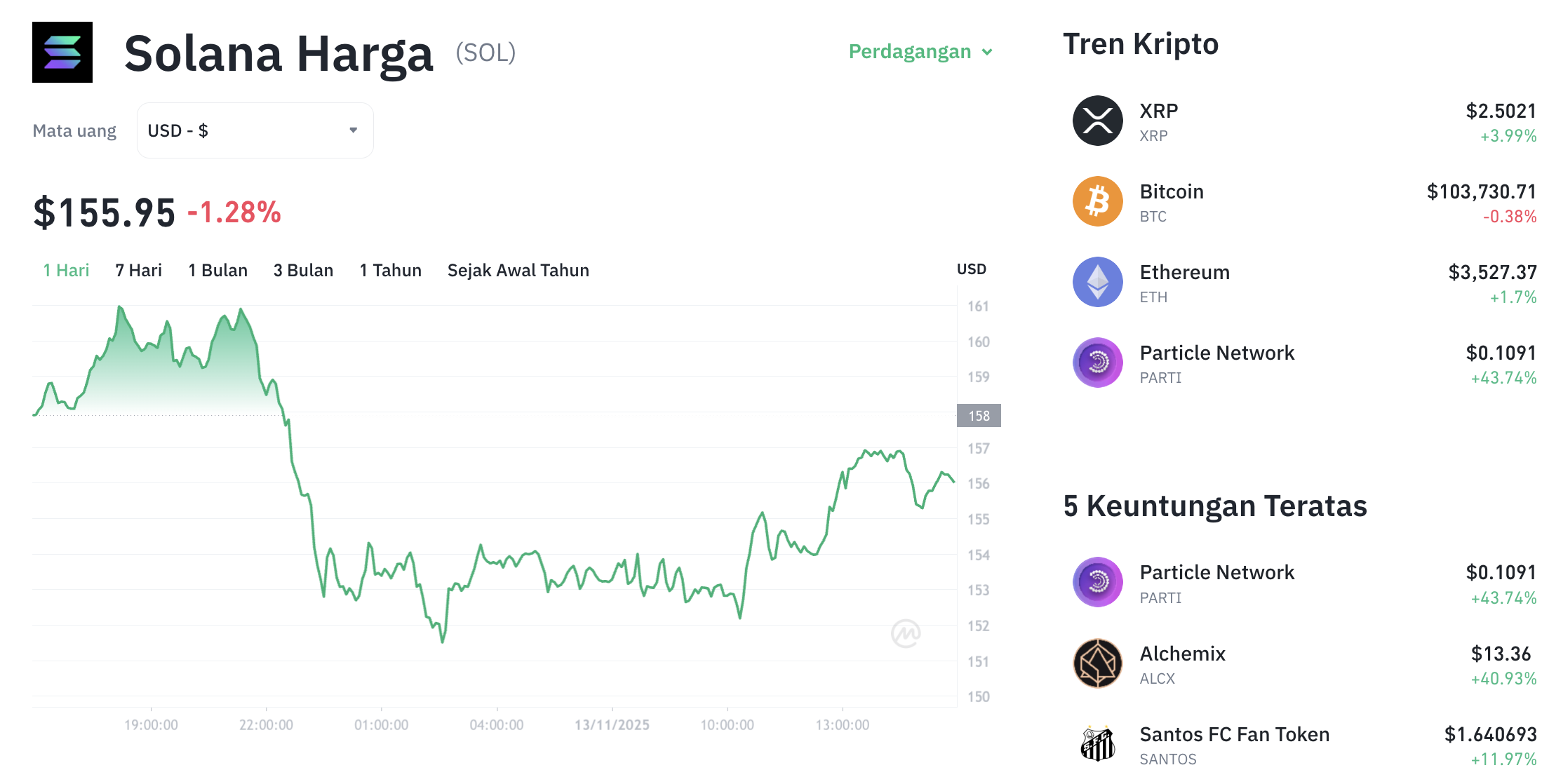
Task: Select the XRP icon in Tren Kripto
Action: [1097, 121]
